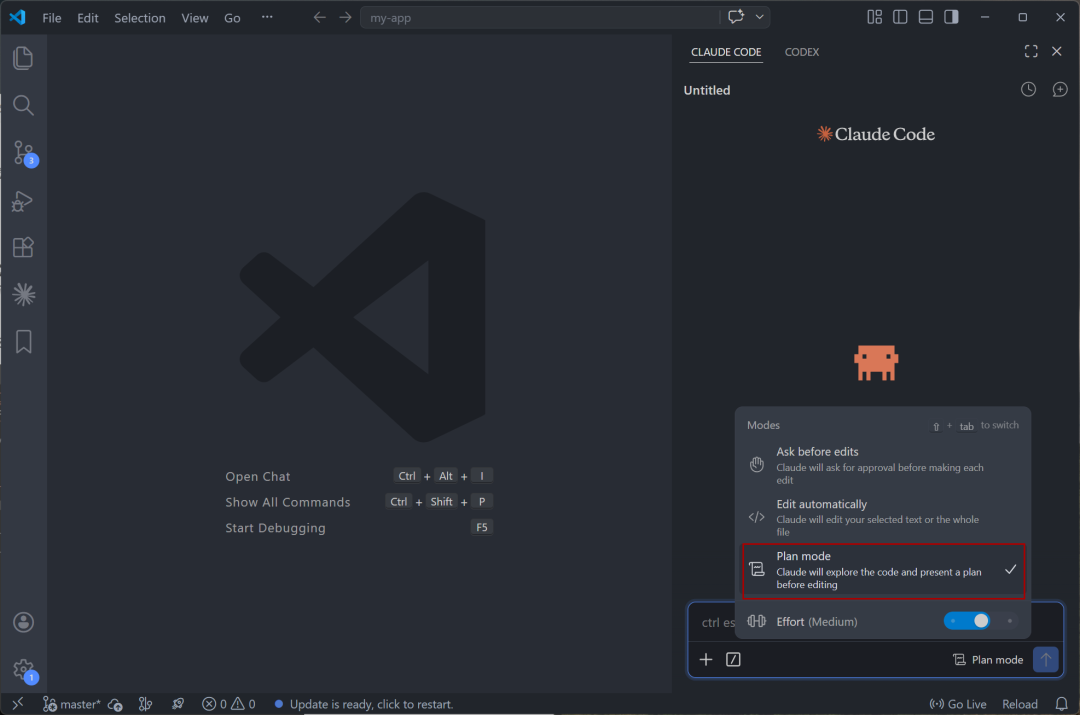Click the Untitled session title
Viewport: 1080px width, 715px height.
pos(707,90)
